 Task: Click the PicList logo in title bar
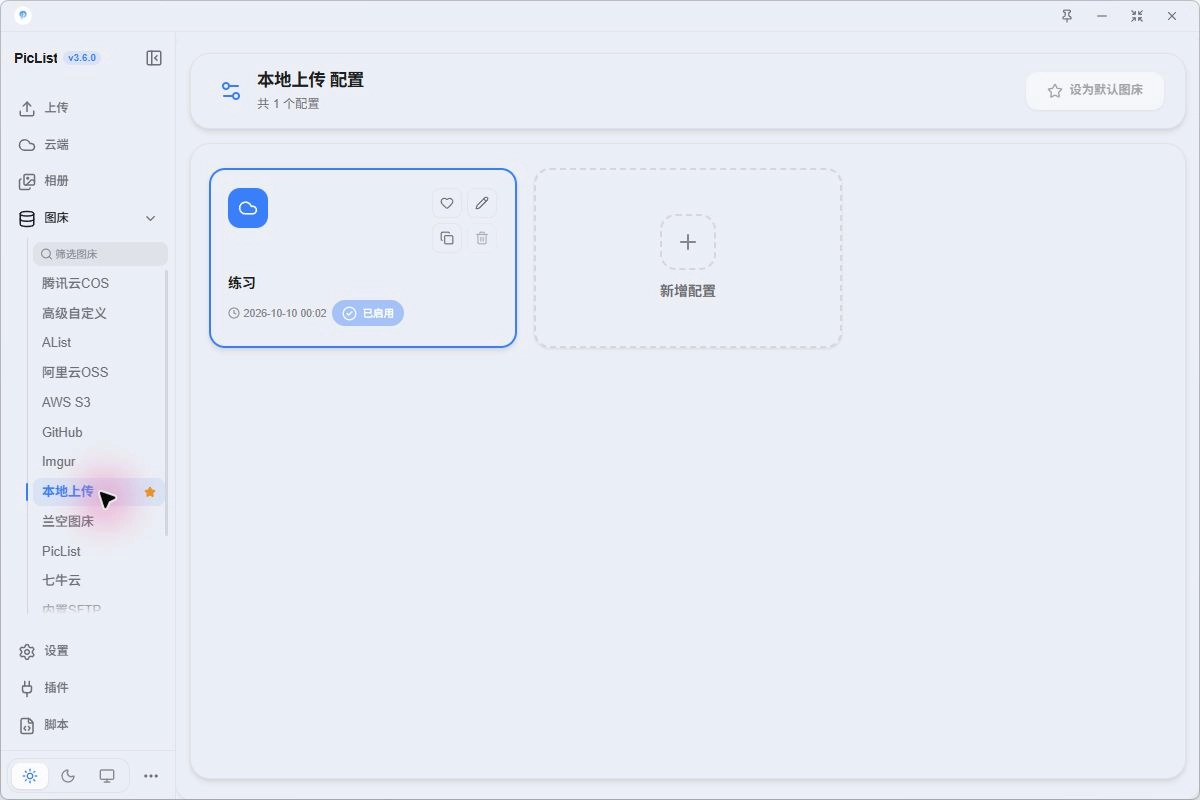pos(23,16)
